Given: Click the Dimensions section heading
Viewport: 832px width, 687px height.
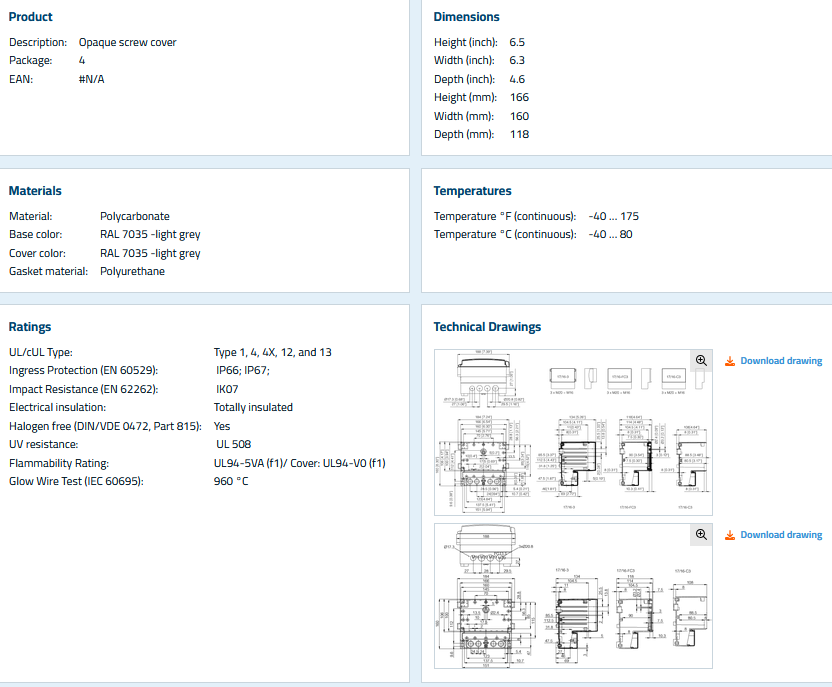Looking at the screenshot, I should click(466, 17).
